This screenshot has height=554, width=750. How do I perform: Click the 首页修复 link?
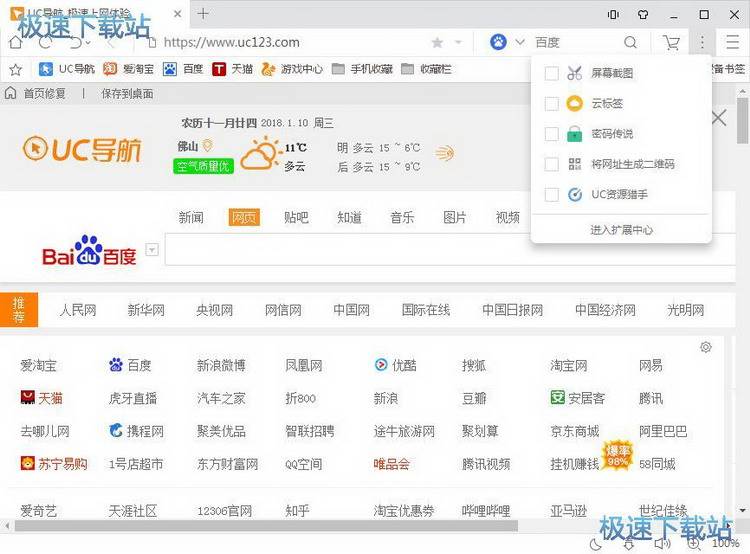44,93
